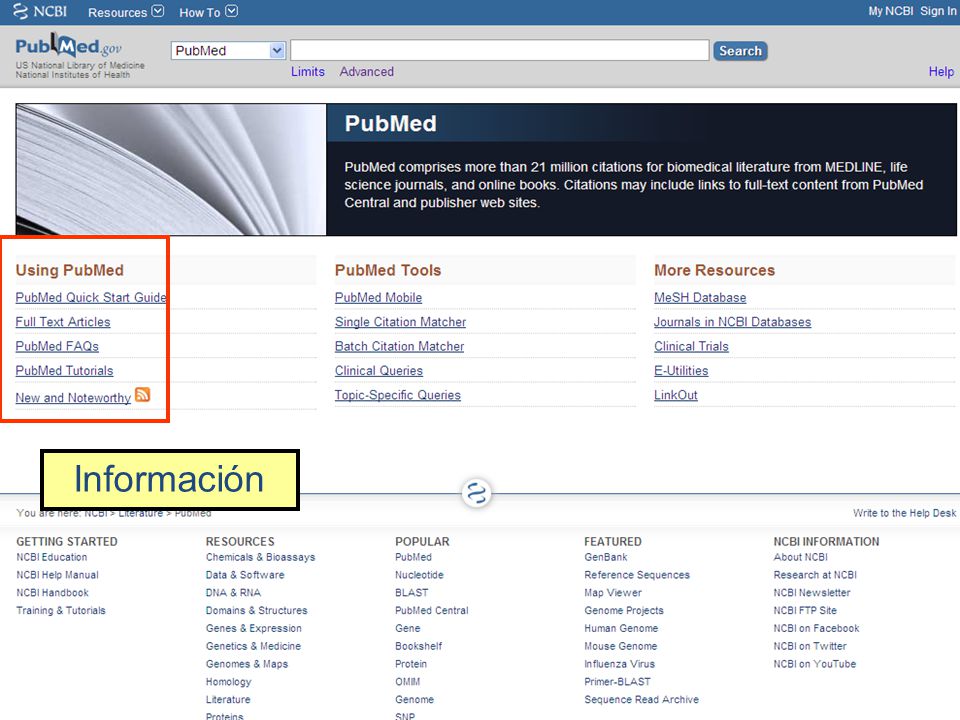
Task: Open Chemicals & Bioassays
Action: point(261,557)
